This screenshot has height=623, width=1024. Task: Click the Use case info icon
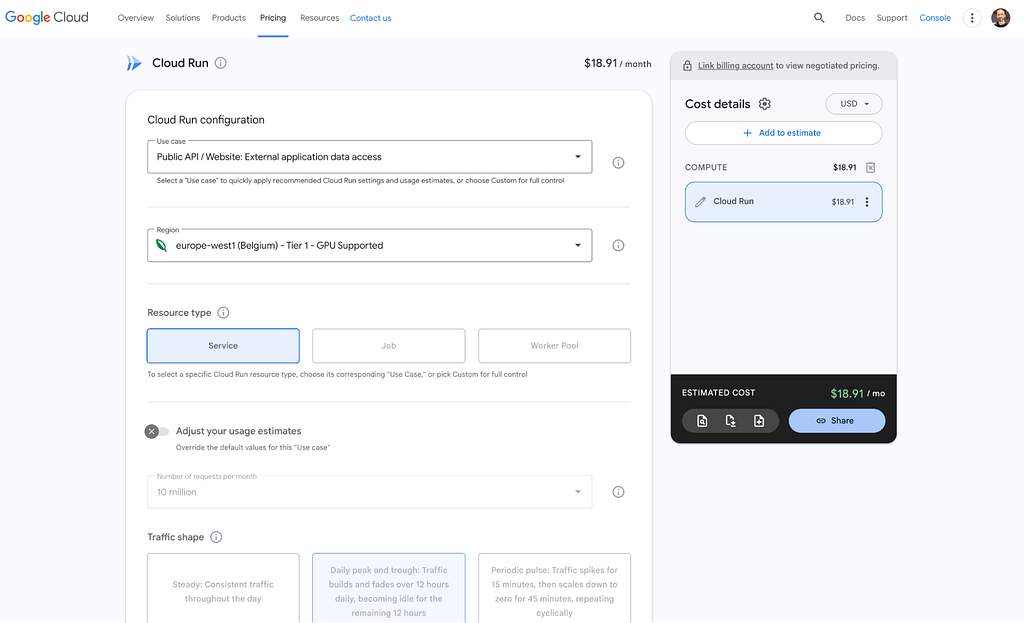point(618,163)
